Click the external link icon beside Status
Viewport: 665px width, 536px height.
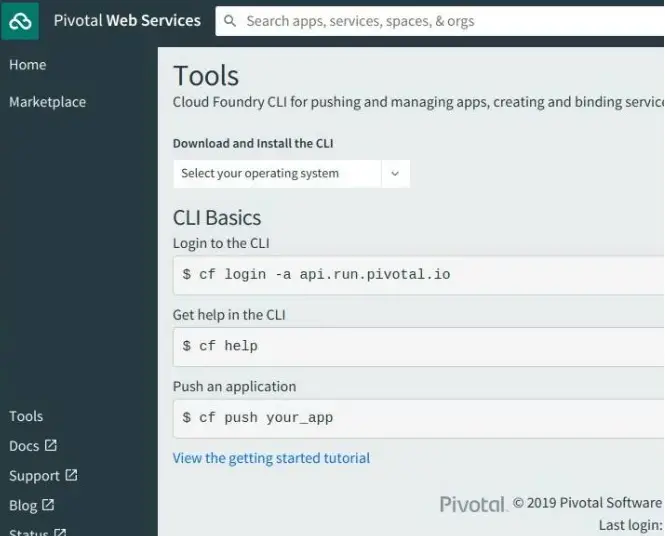pyautogui.click(x=60, y=532)
